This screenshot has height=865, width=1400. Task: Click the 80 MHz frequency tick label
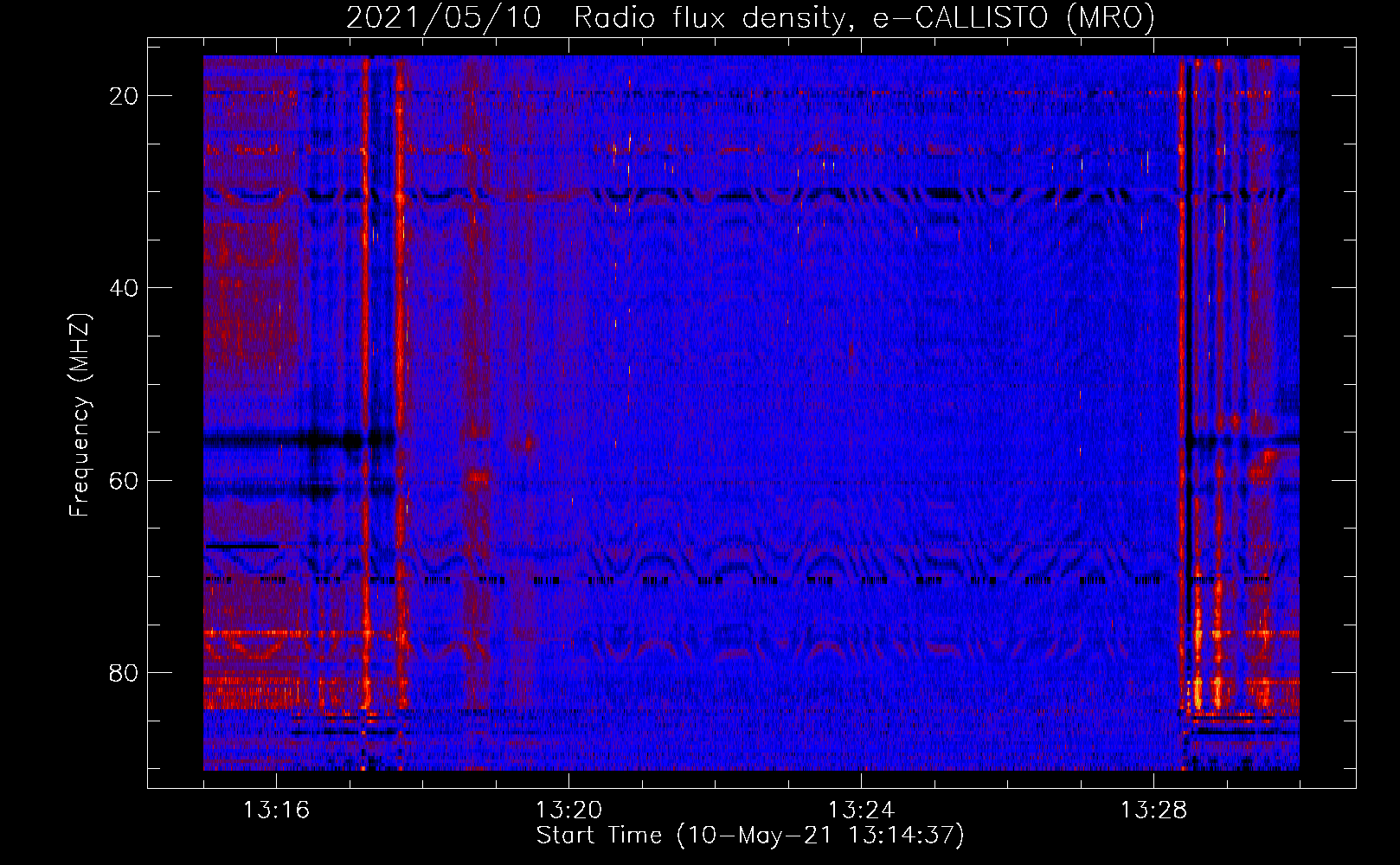[124, 673]
